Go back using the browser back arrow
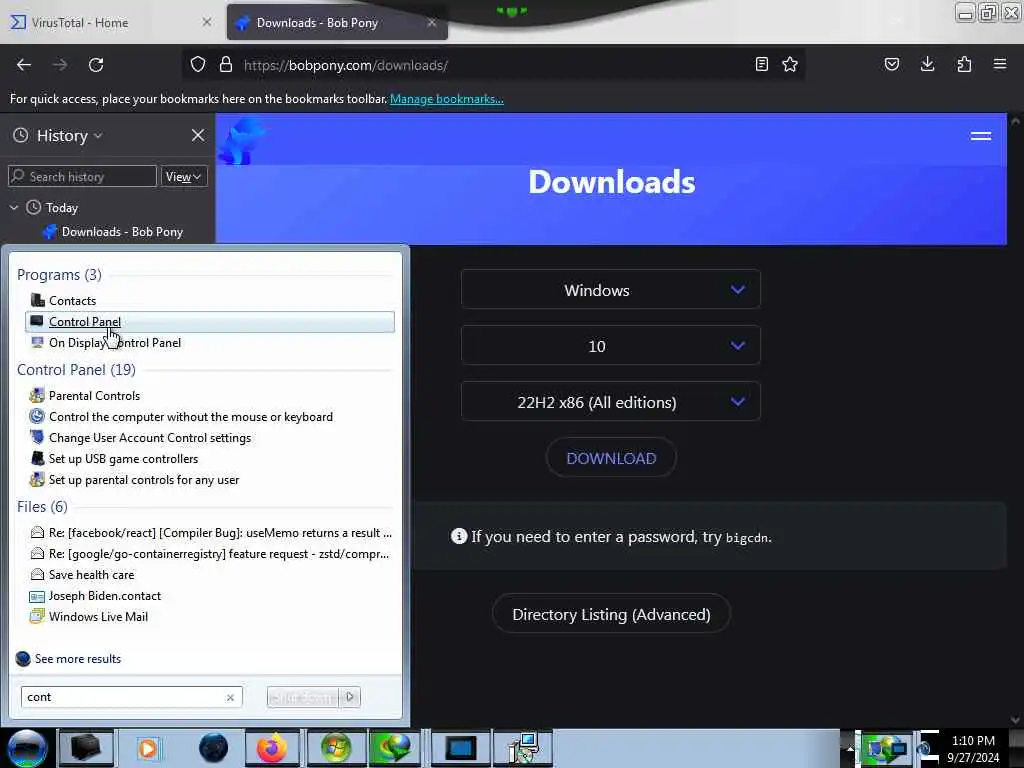The height and width of the screenshot is (768, 1024). [x=24, y=65]
